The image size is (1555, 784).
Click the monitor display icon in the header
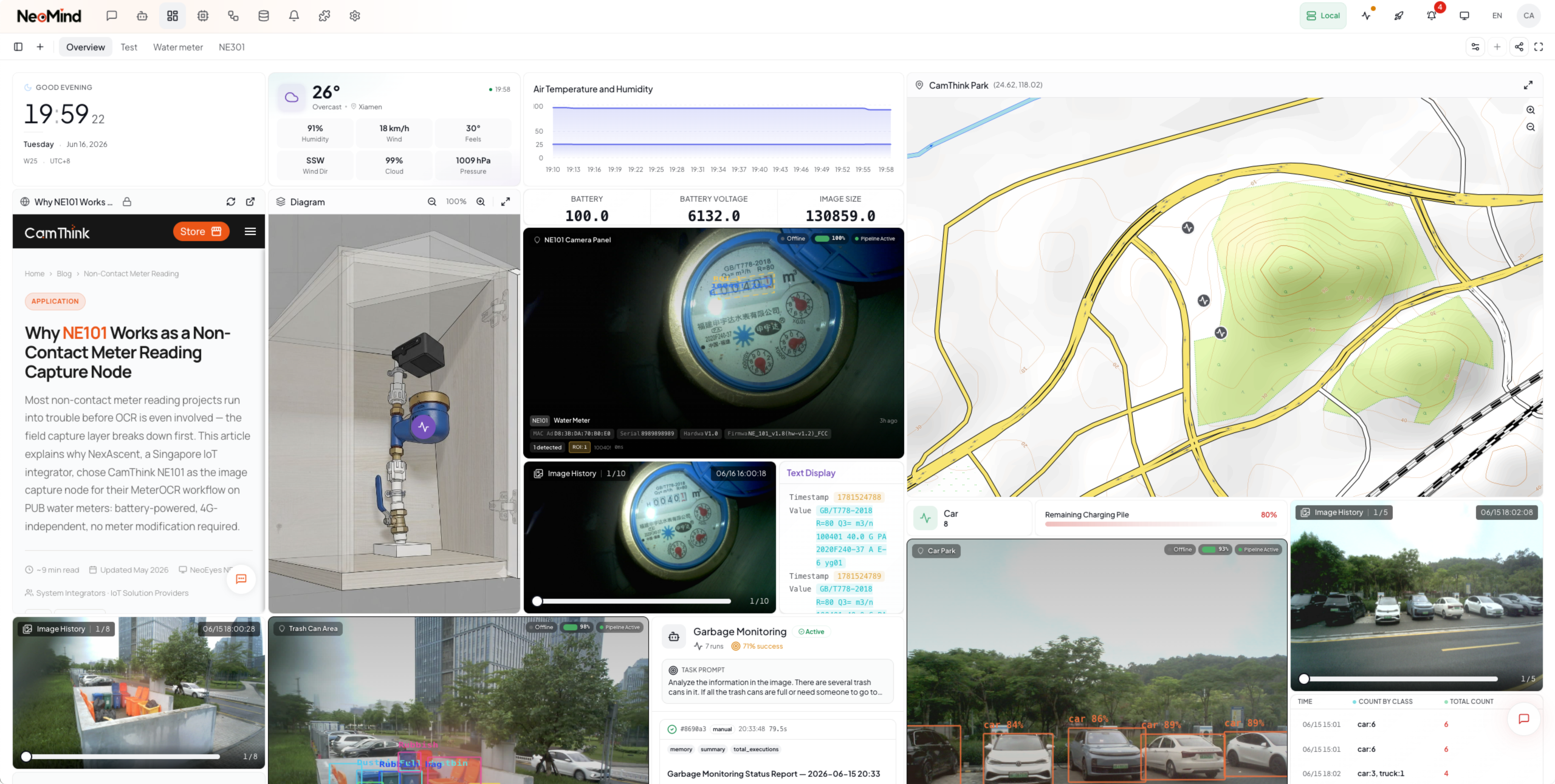[x=1464, y=16]
